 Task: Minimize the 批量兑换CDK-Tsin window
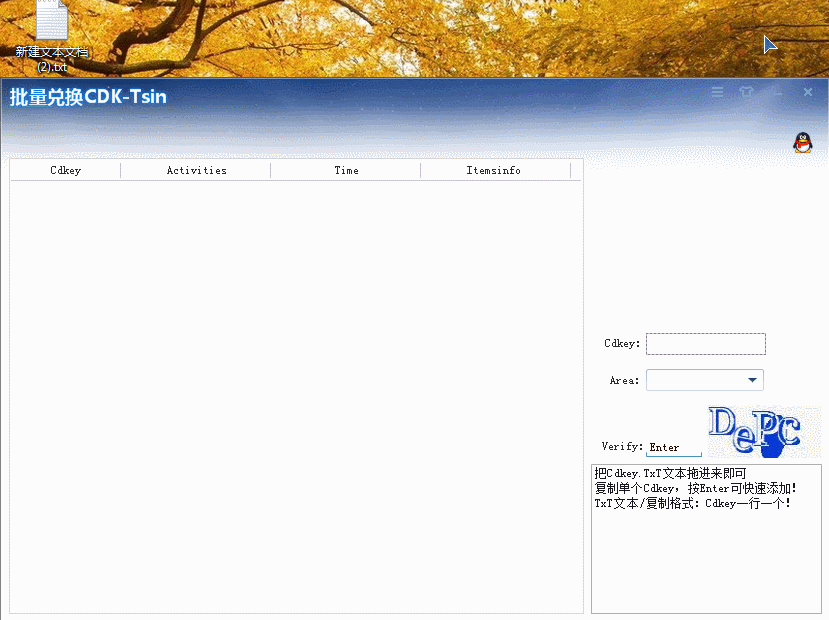[x=777, y=92]
